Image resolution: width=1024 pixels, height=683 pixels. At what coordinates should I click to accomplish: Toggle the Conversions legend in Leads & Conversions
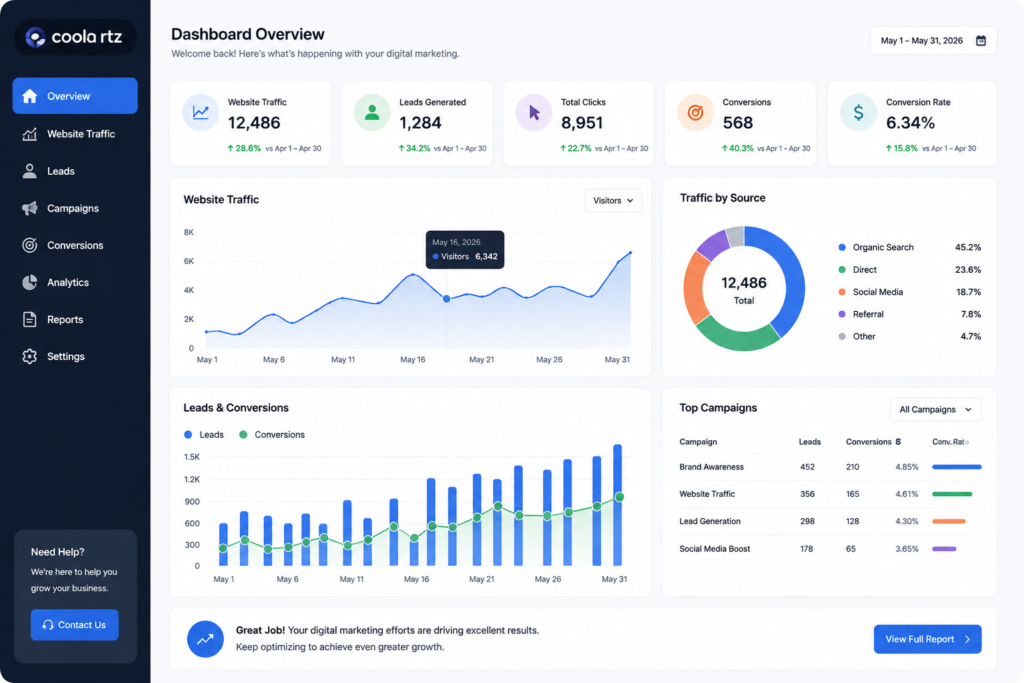point(272,435)
